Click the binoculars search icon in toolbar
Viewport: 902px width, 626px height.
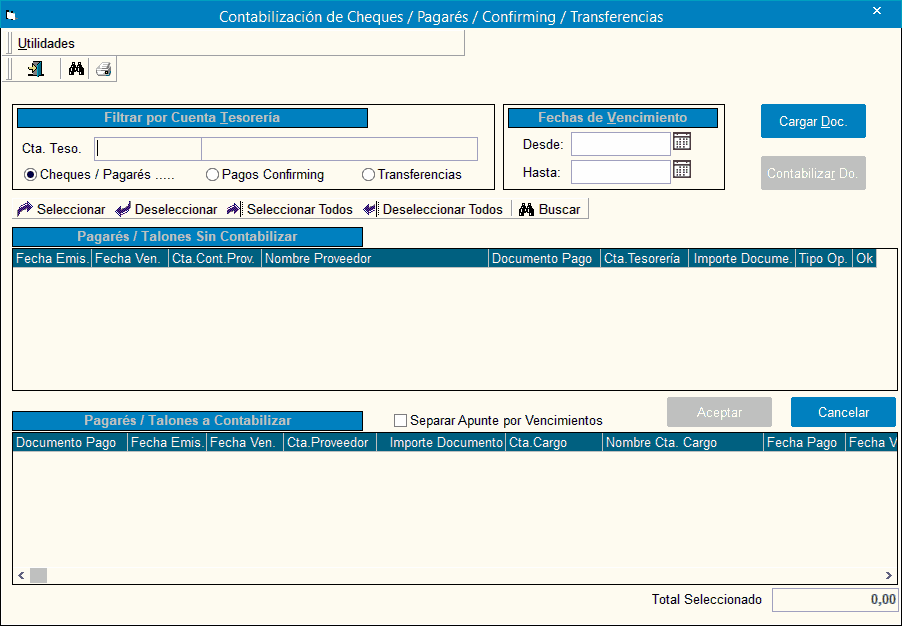pyautogui.click(x=76, y=69)
